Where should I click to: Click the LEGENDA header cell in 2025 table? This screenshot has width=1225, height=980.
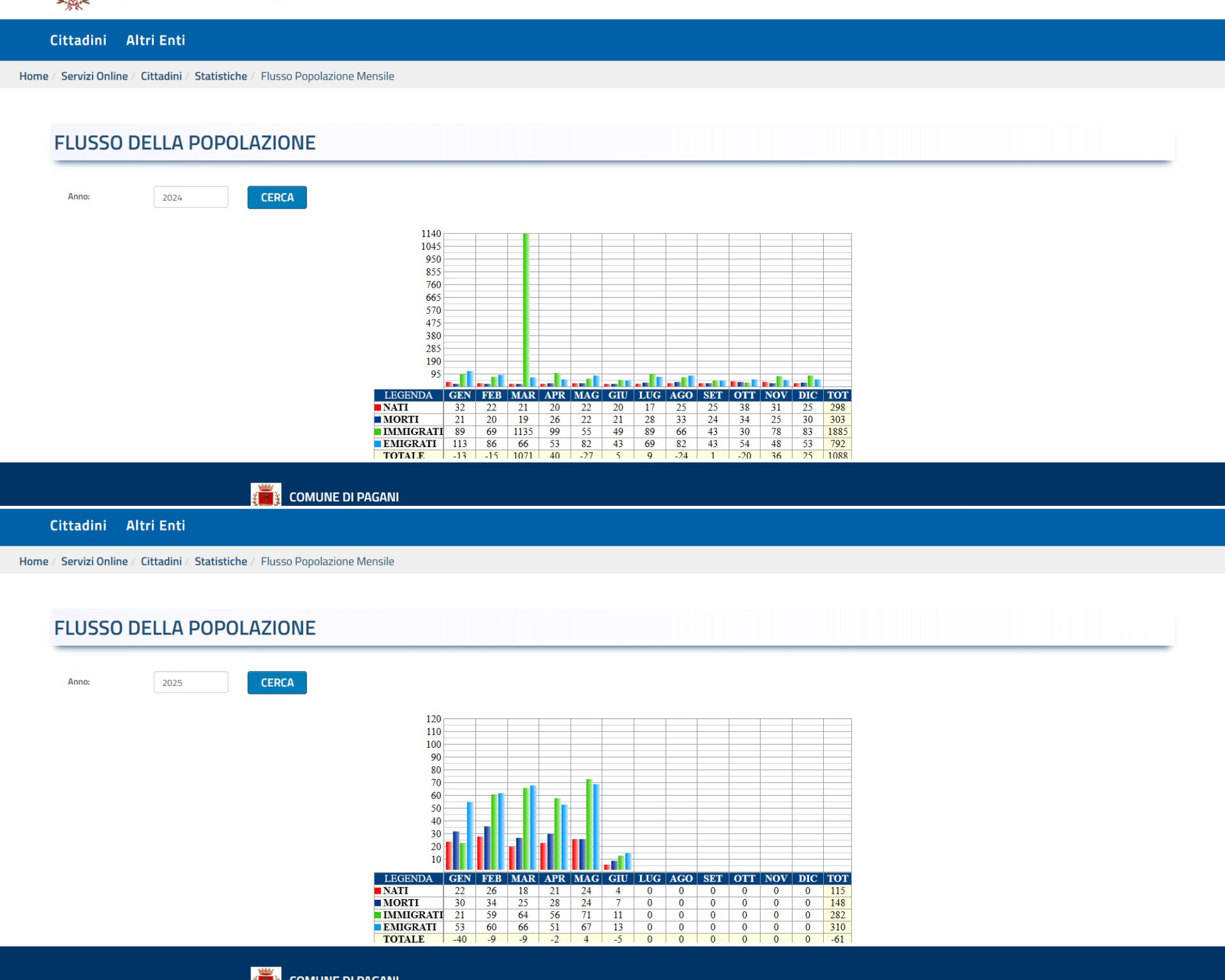408,878
